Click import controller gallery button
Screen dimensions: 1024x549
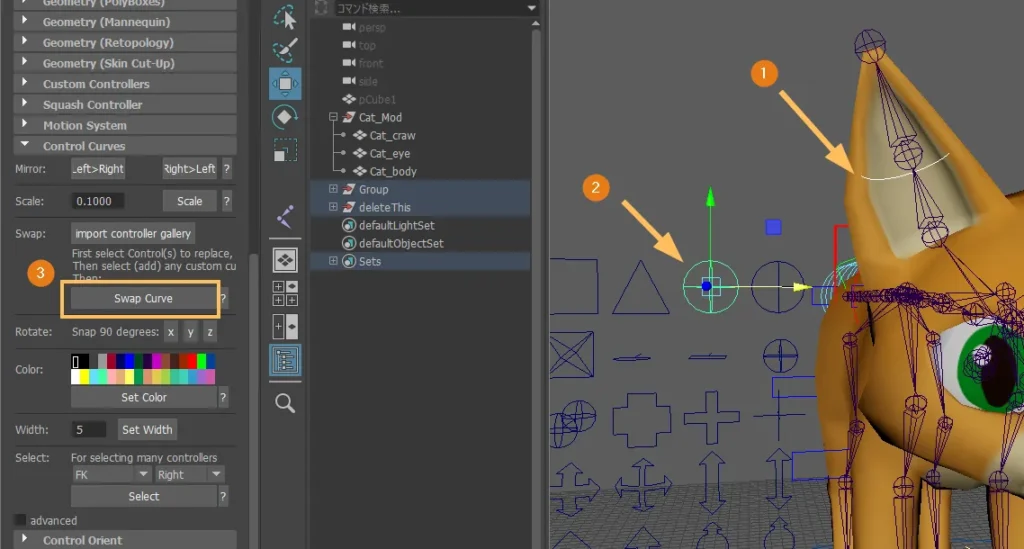(x=133, y=233)
